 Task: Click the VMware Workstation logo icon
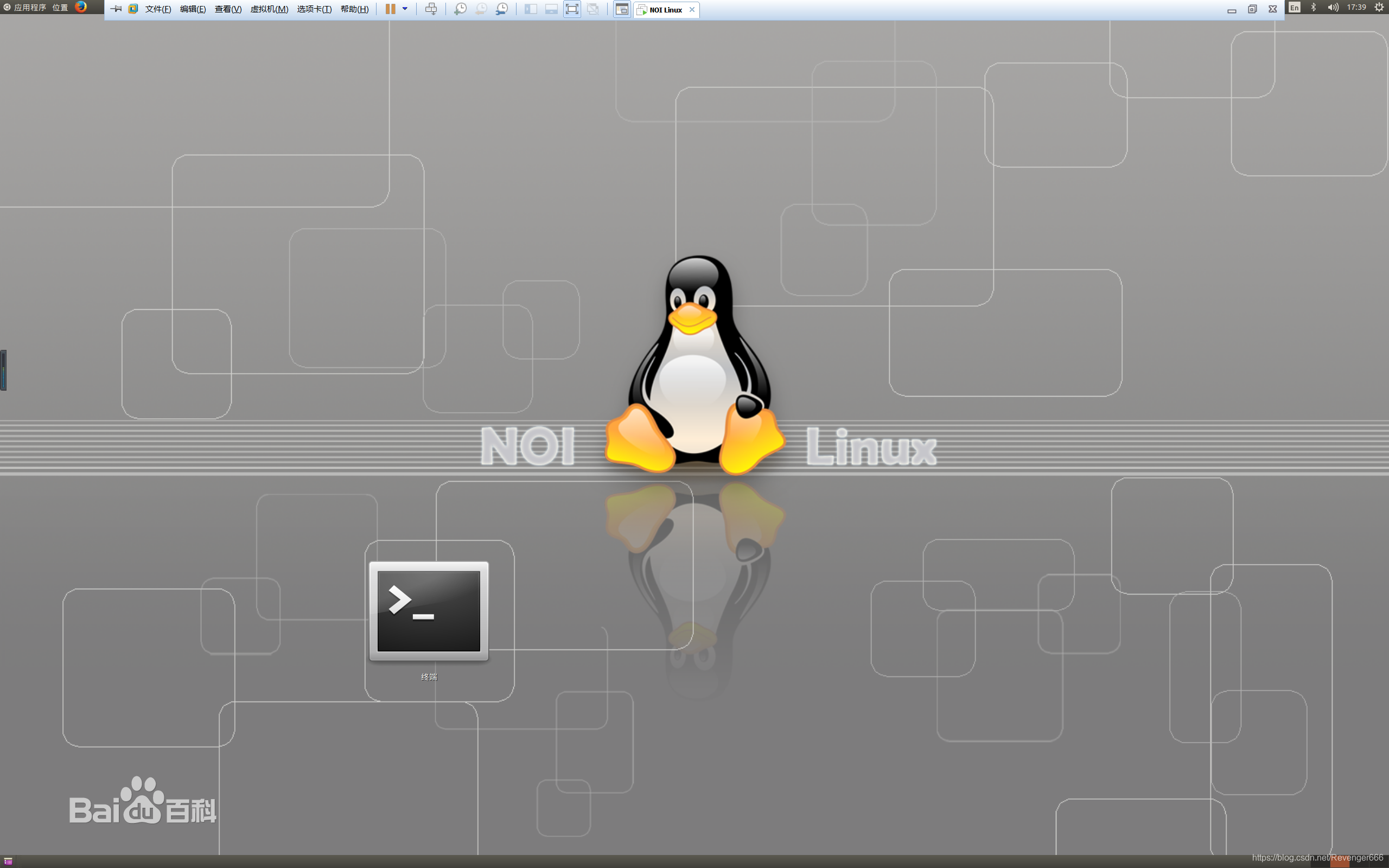133,9
